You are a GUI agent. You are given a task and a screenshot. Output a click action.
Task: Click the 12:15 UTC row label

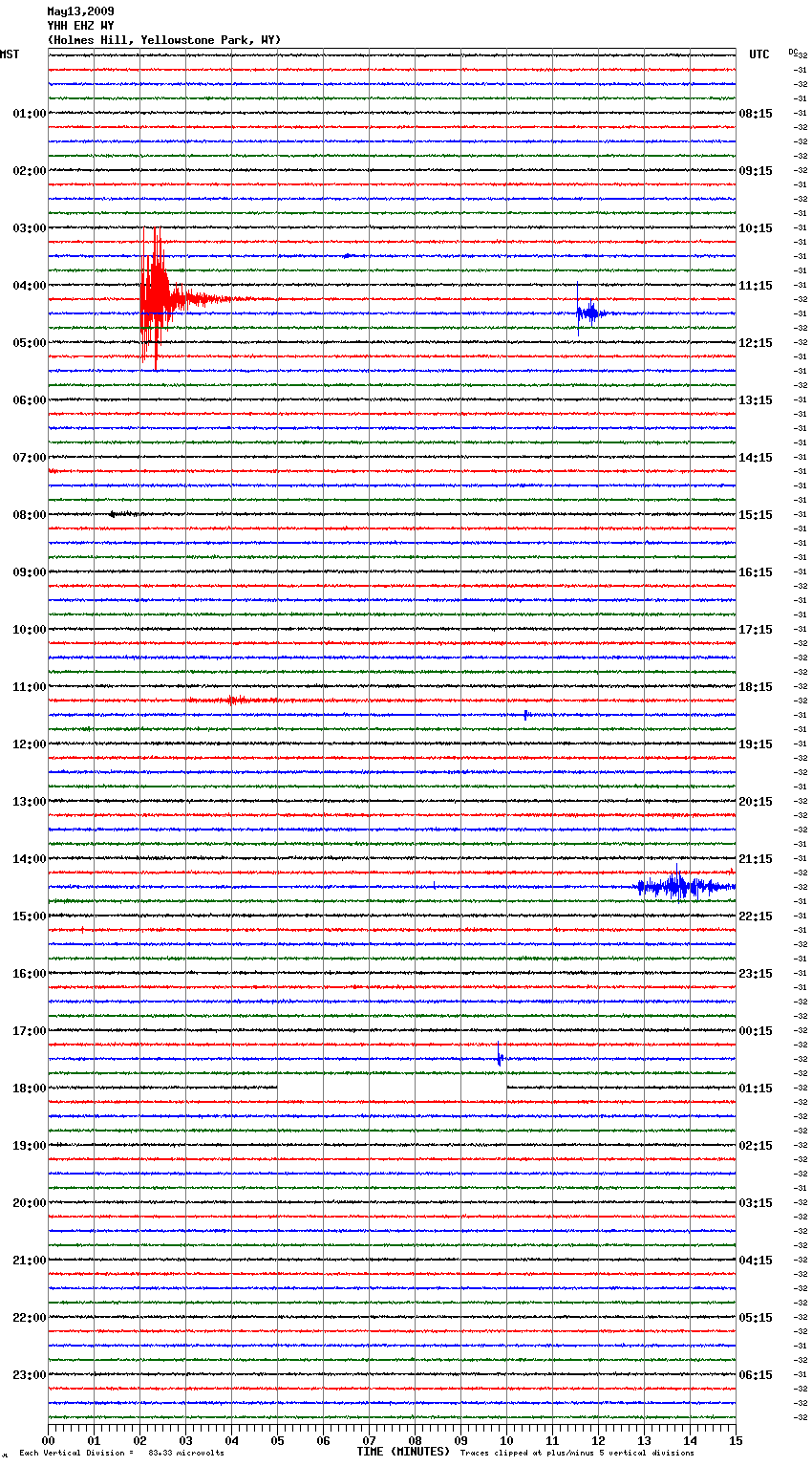click(756, 343)
